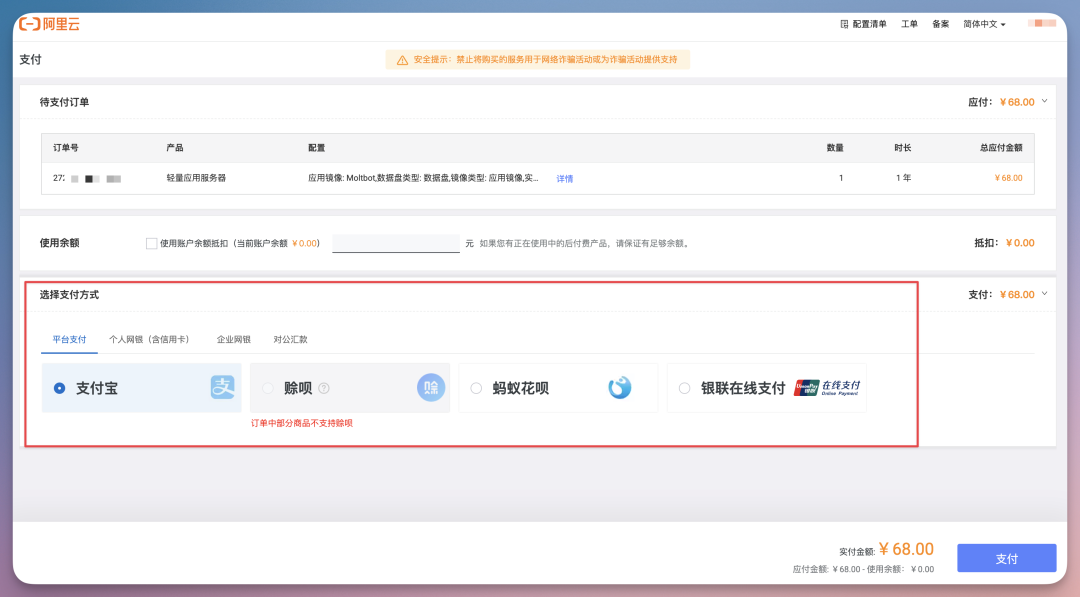
Task: Click the 阿里云 logo
Action: (x=47, y=23)
